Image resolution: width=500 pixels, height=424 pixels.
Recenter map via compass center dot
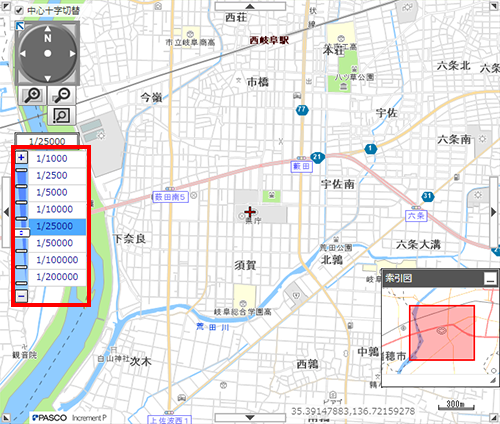tap(48, 53)
